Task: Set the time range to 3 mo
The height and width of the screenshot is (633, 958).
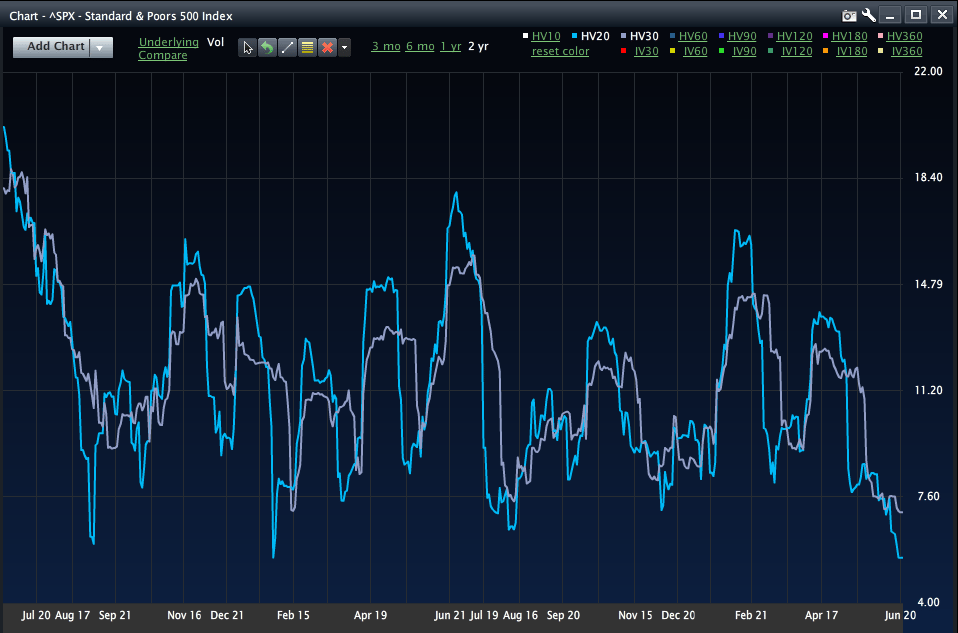Action: pos(385,46)
